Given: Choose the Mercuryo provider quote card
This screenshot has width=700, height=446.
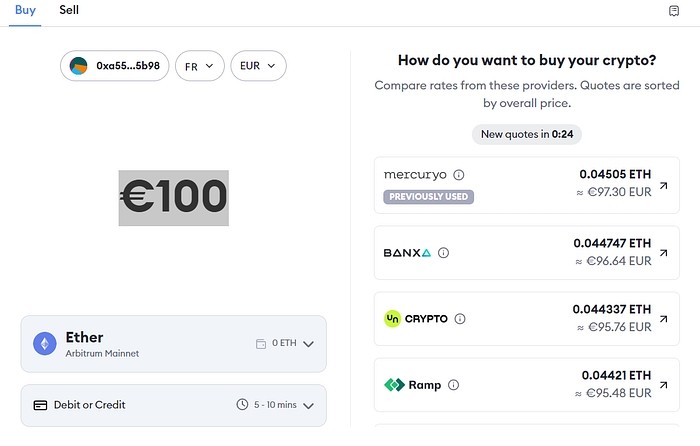Looking at the screenshot, I should coord(520,185).
